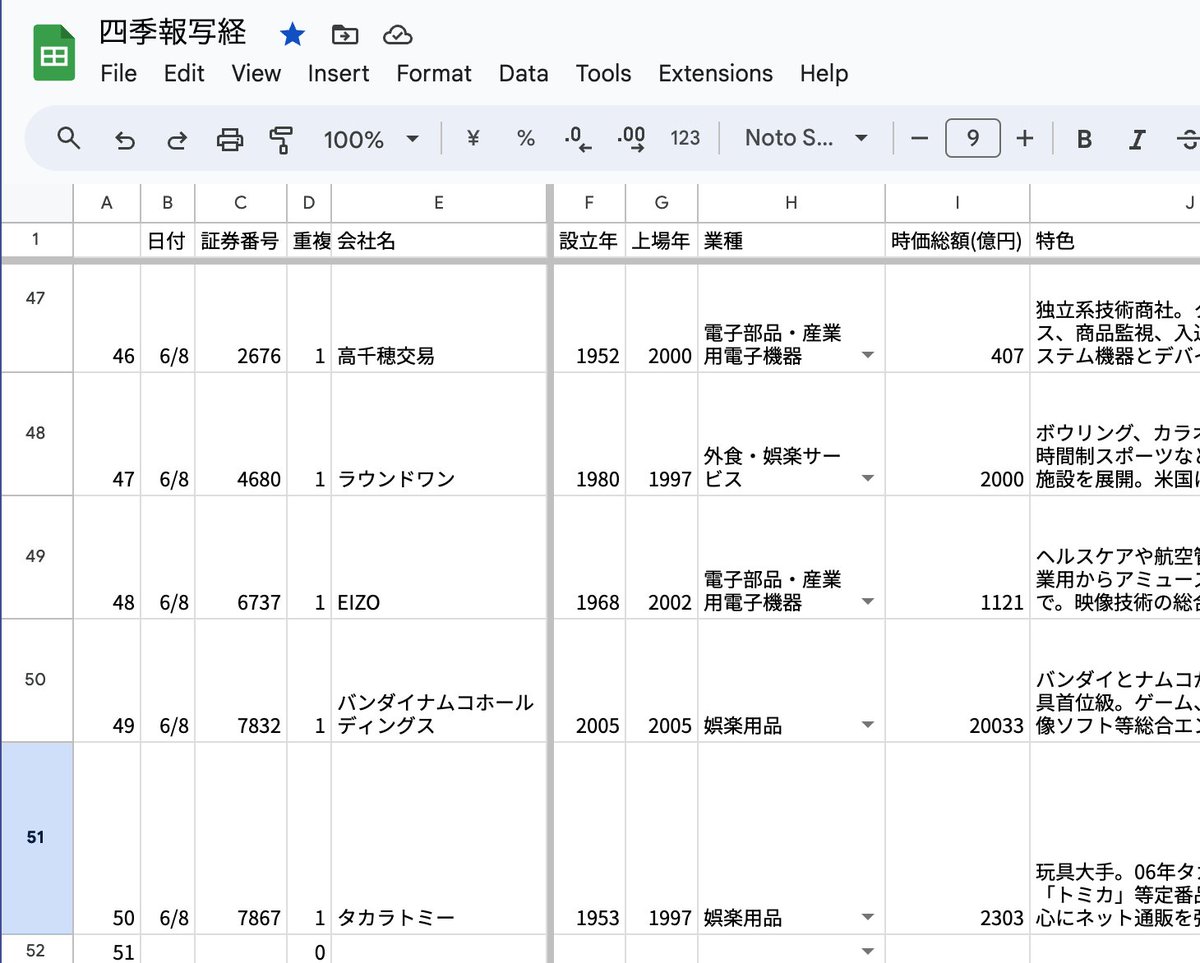Open the 業種 dropdown for タカラトミー row
Screen dimensions: 1200x963
tap(866, 918)
